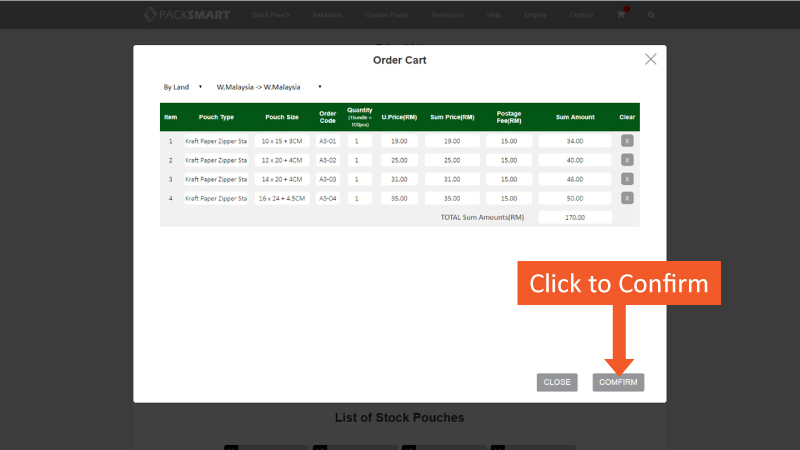The image size is (800, 450).
Task: Delete item 3 via the clear X
Action: [x=627, y=179]
